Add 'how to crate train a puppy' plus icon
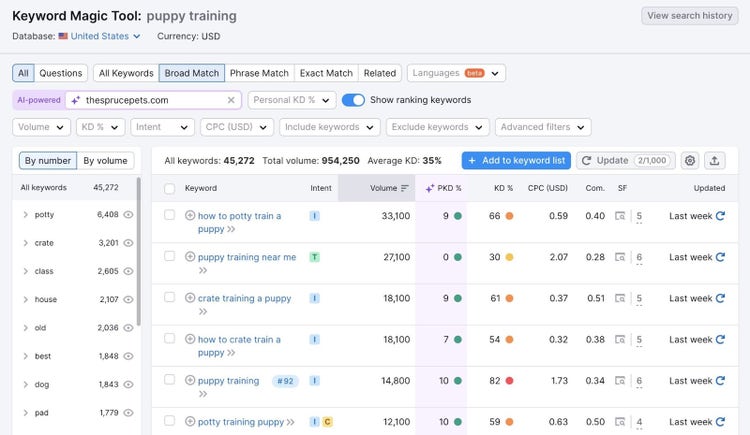This screenshot has width=750, height=435. point(190,339)
